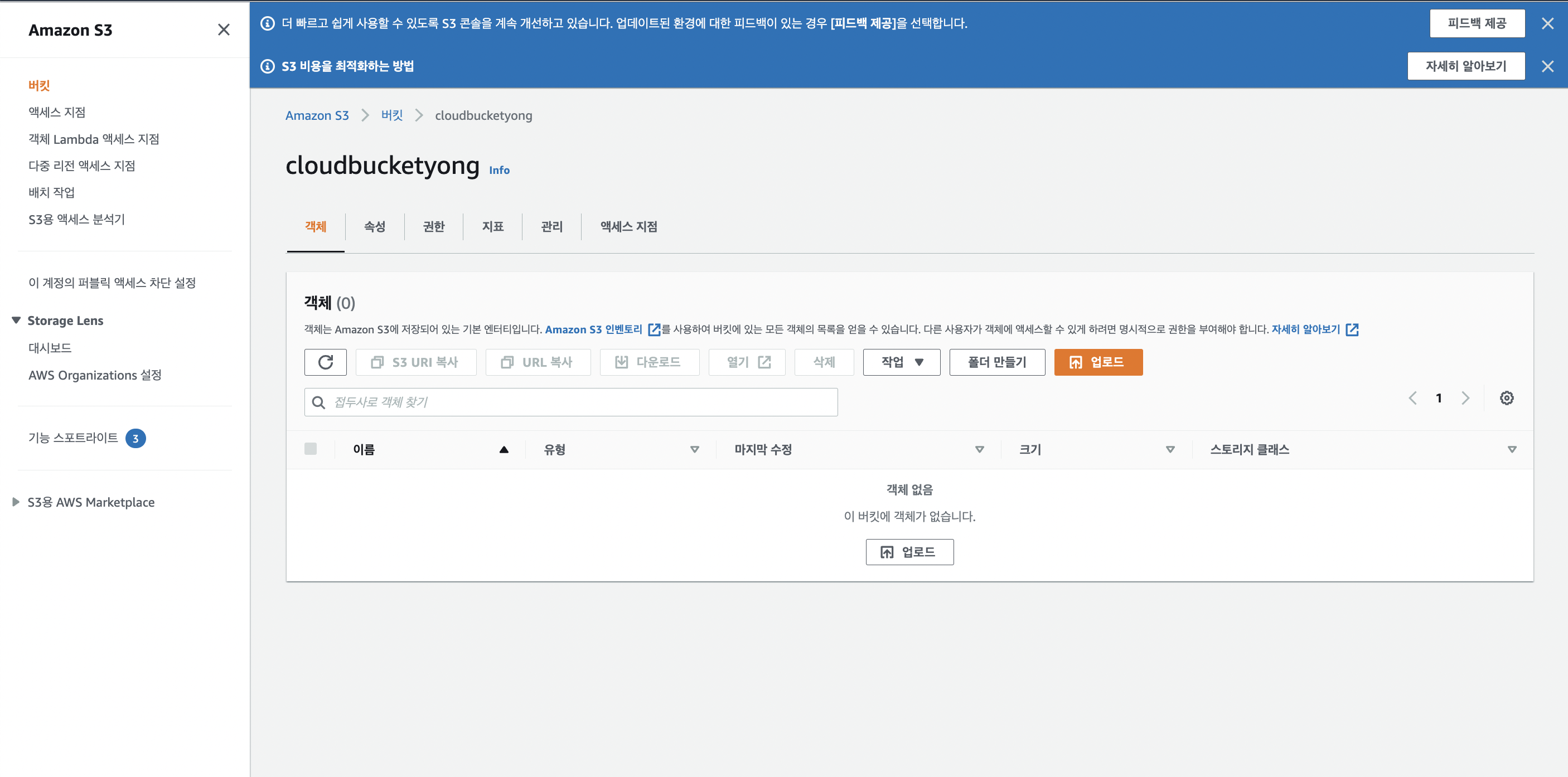This screenshot has height=777, width=1568.
Task: Collapse the Storage Lens section
Action: [x=16, y=320]
